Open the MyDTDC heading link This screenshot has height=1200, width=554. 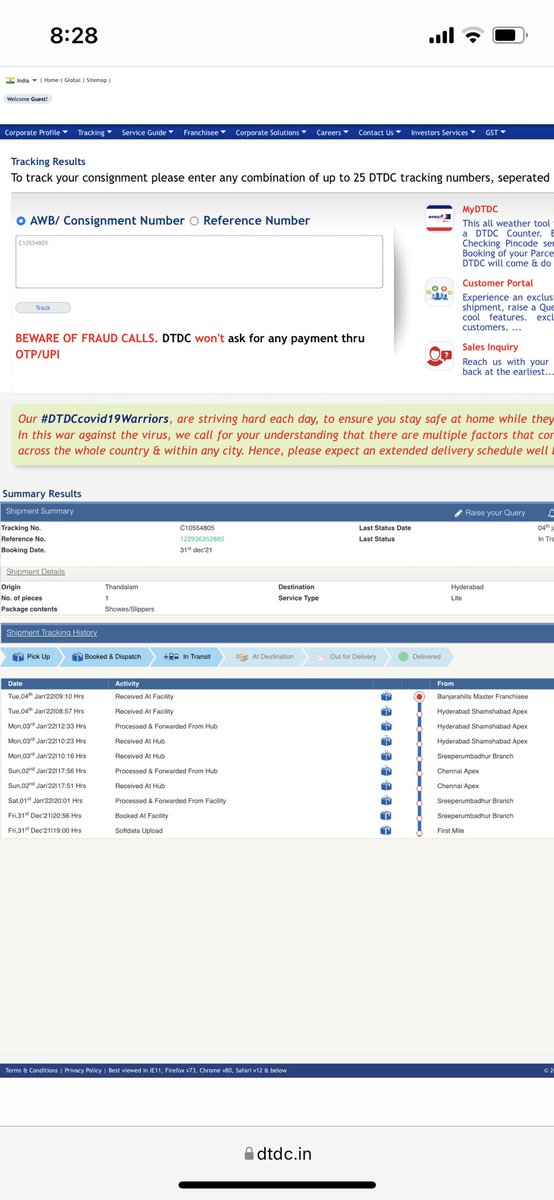tap(481, 210)
